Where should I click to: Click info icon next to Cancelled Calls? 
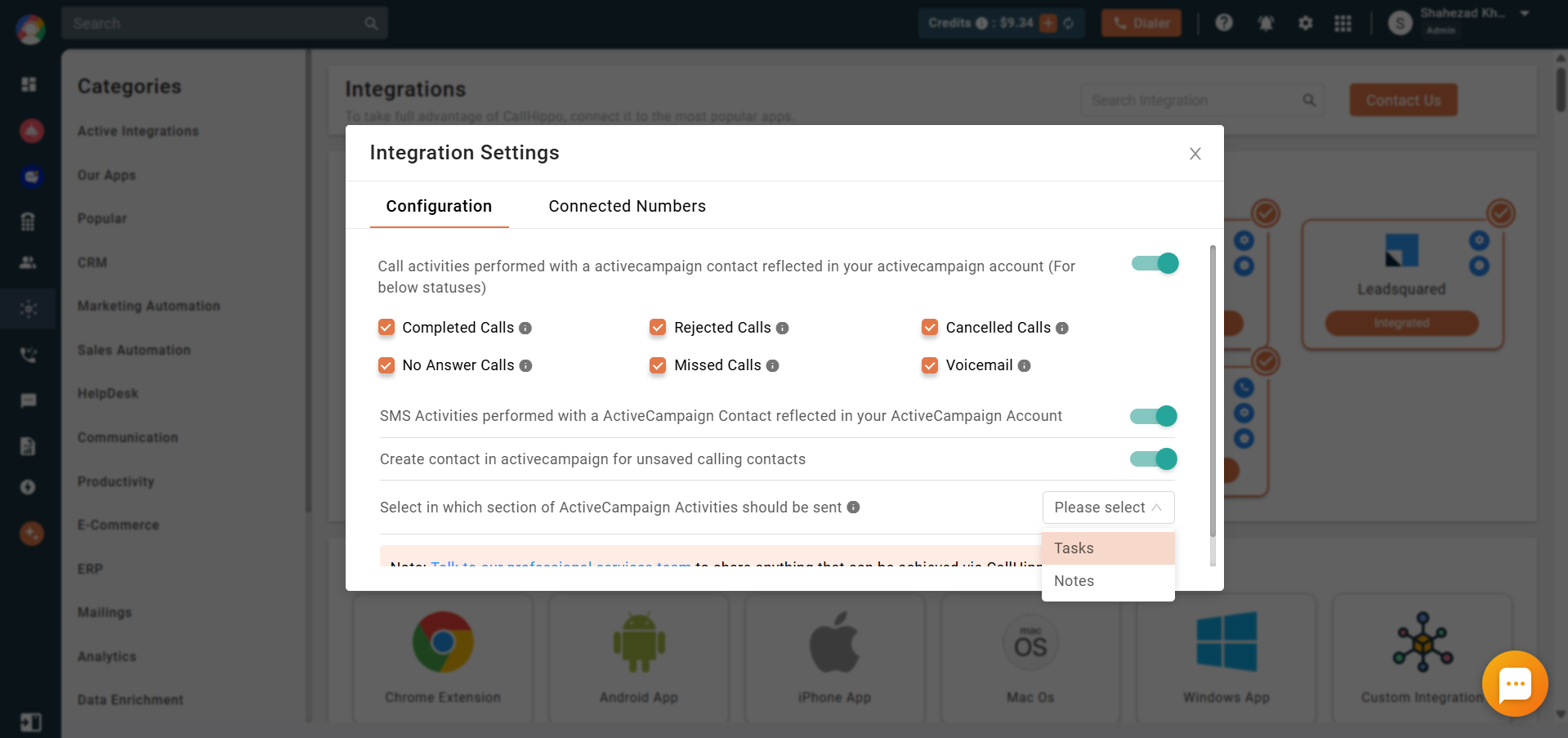(x=1062, y=328)
